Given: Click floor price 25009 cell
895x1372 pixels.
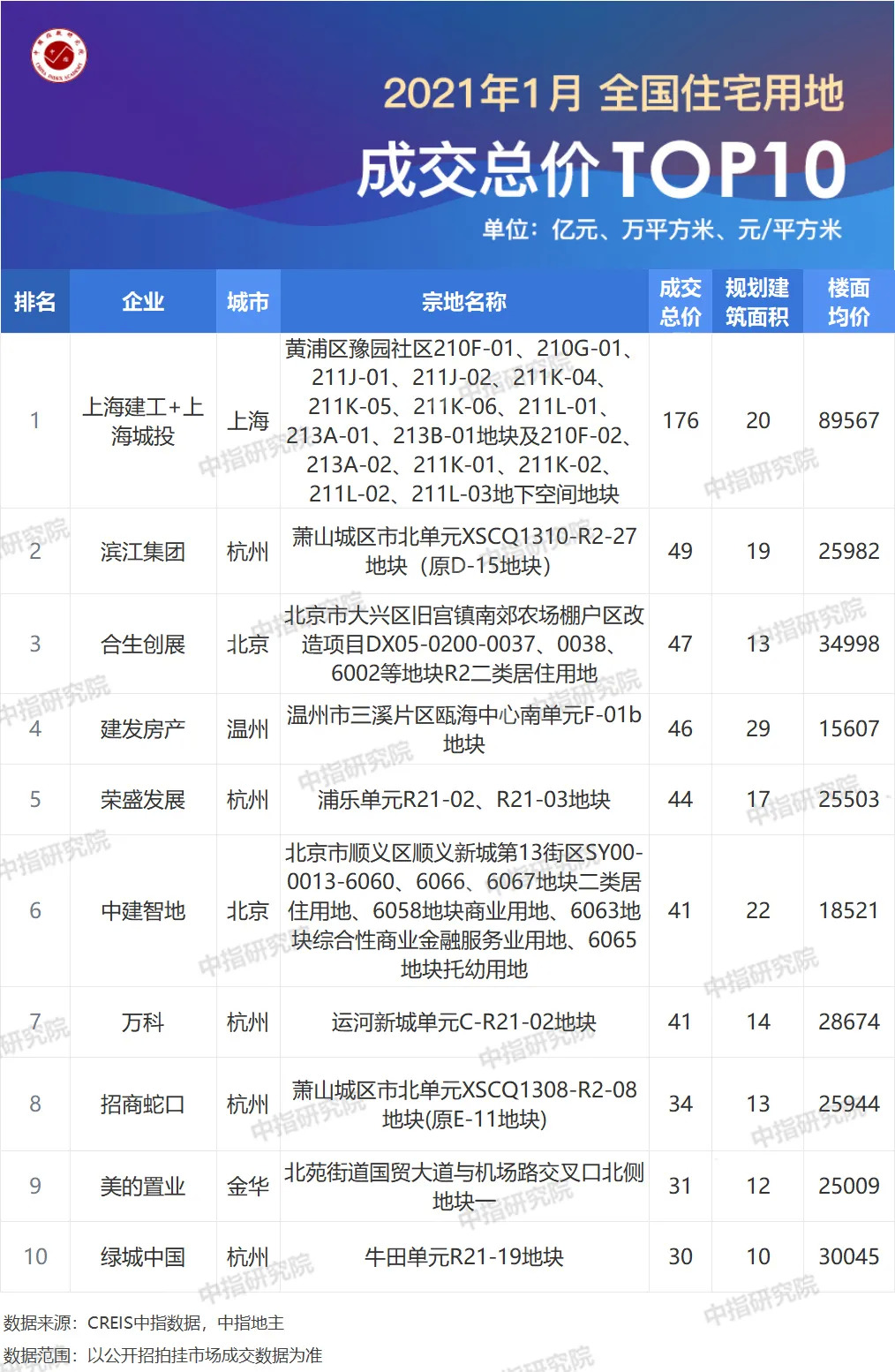Looking at the screenshot, I should [x=849, y=1187].
